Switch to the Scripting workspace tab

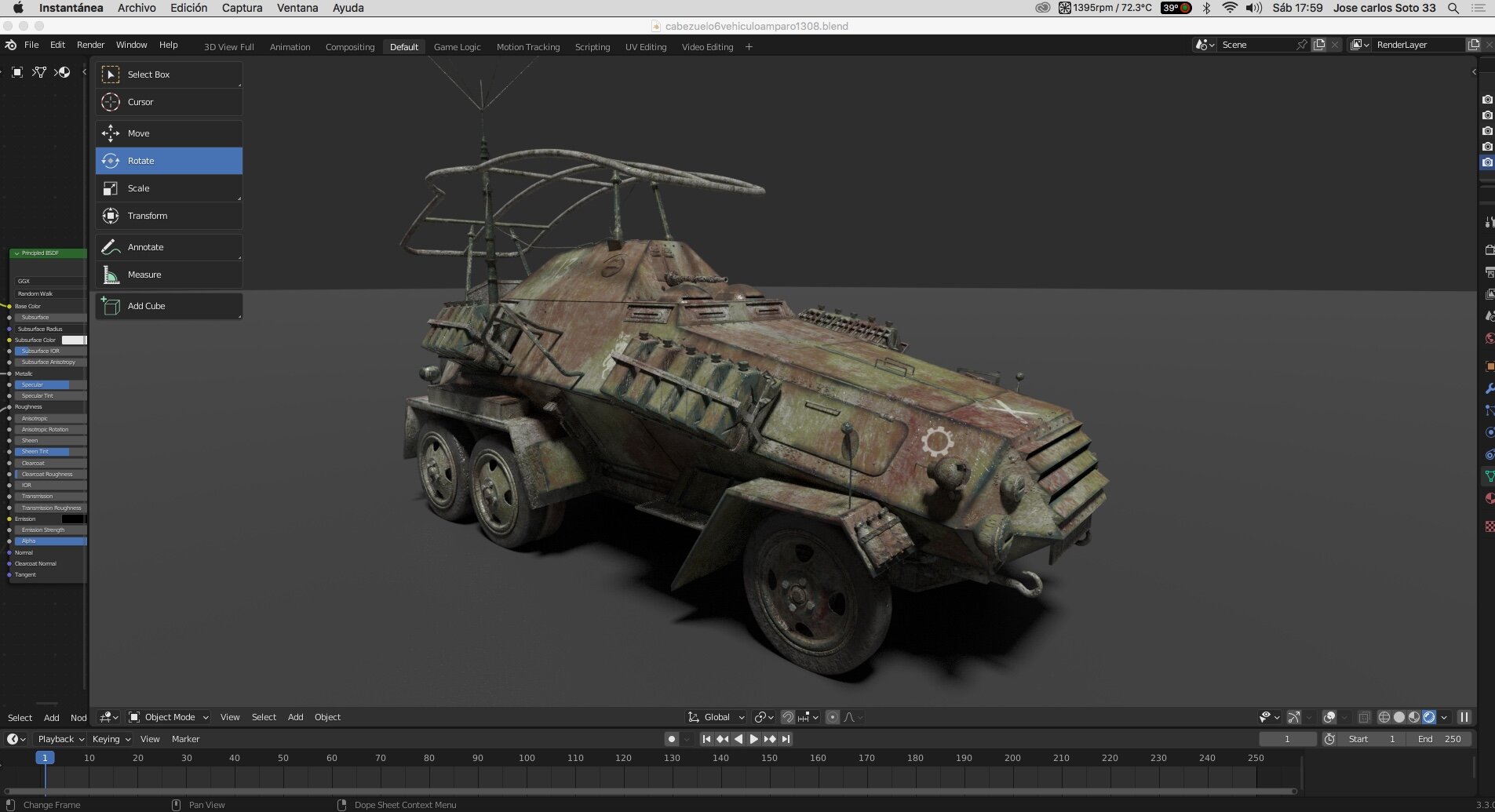click(x=593, y=47)
